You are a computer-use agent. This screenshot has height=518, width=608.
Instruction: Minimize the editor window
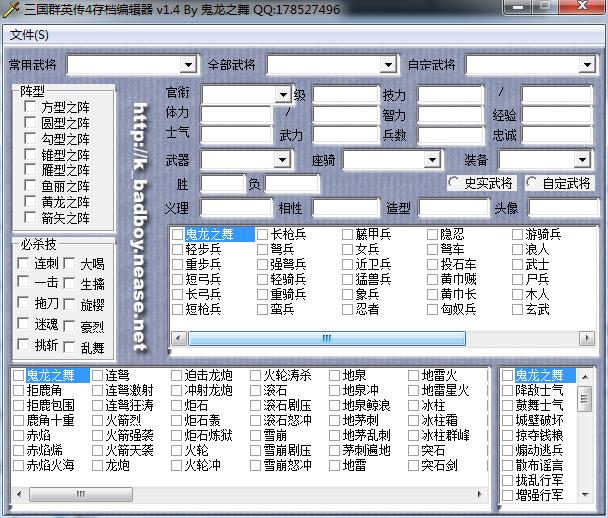tap(517, 7)
